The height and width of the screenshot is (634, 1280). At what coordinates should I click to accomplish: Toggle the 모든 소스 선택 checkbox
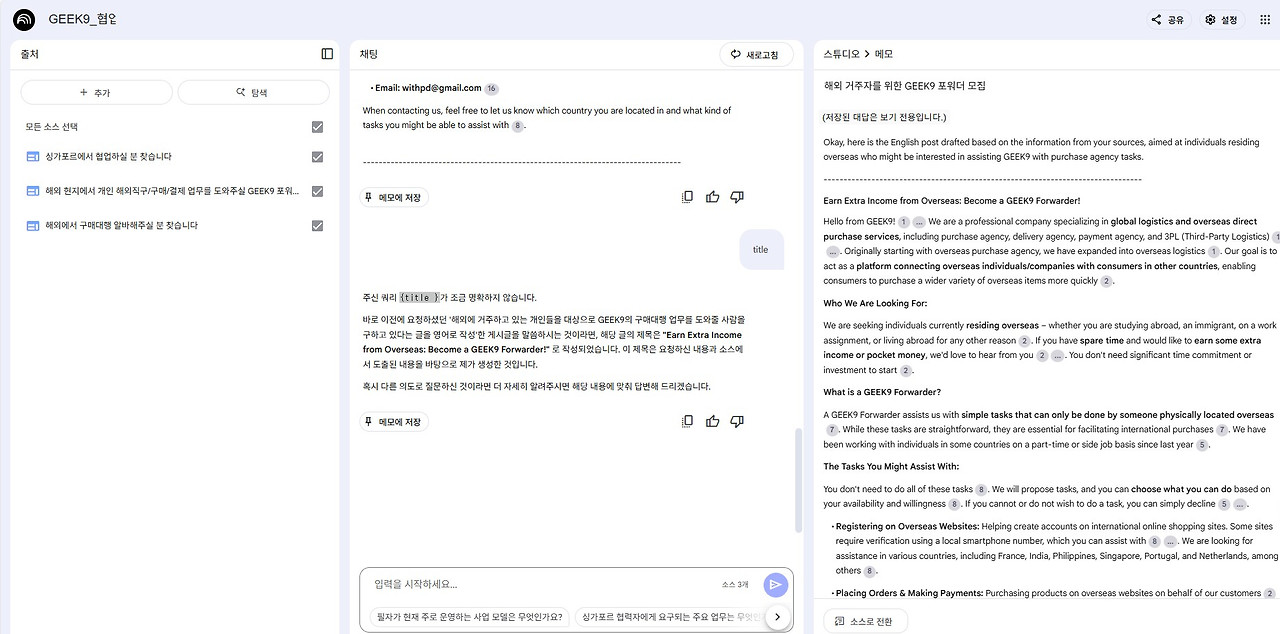click(317, 127)
